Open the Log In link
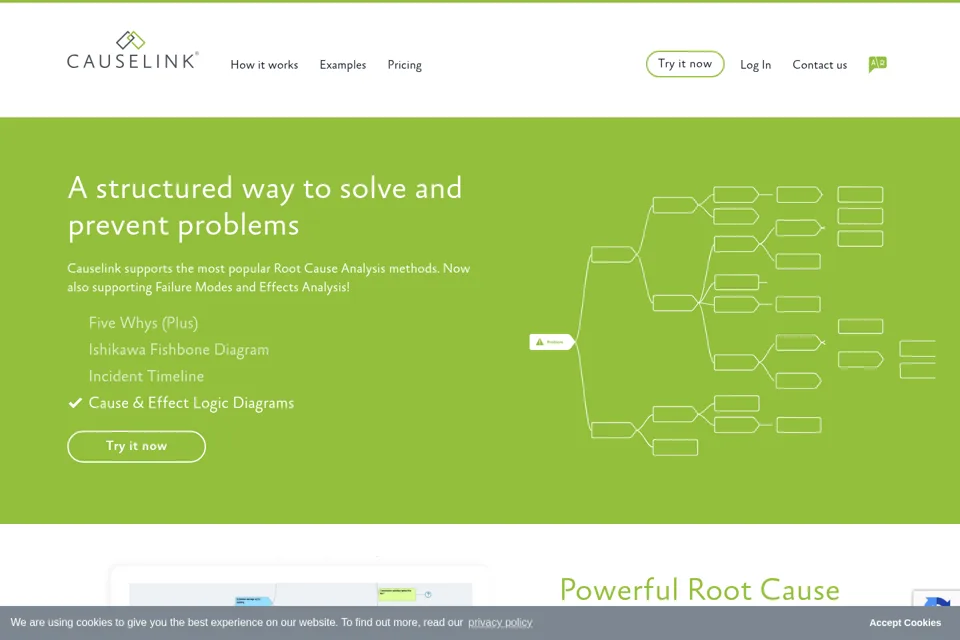Screen dimensions: 960x640 (756, 65)
